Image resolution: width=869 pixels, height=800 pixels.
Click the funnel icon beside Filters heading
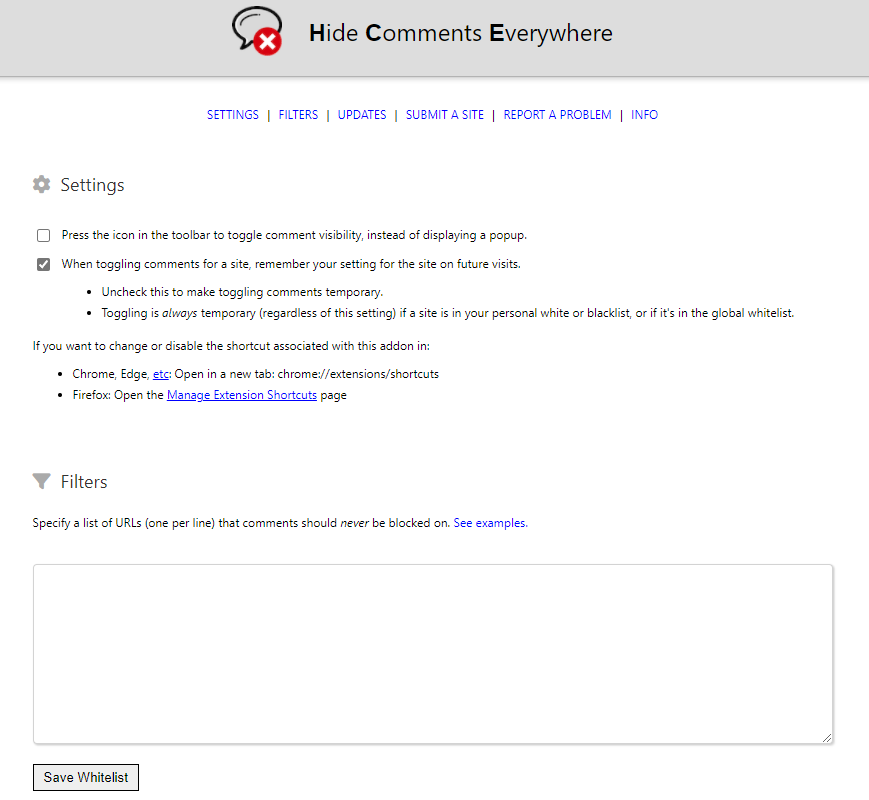(x=41, y=482)
